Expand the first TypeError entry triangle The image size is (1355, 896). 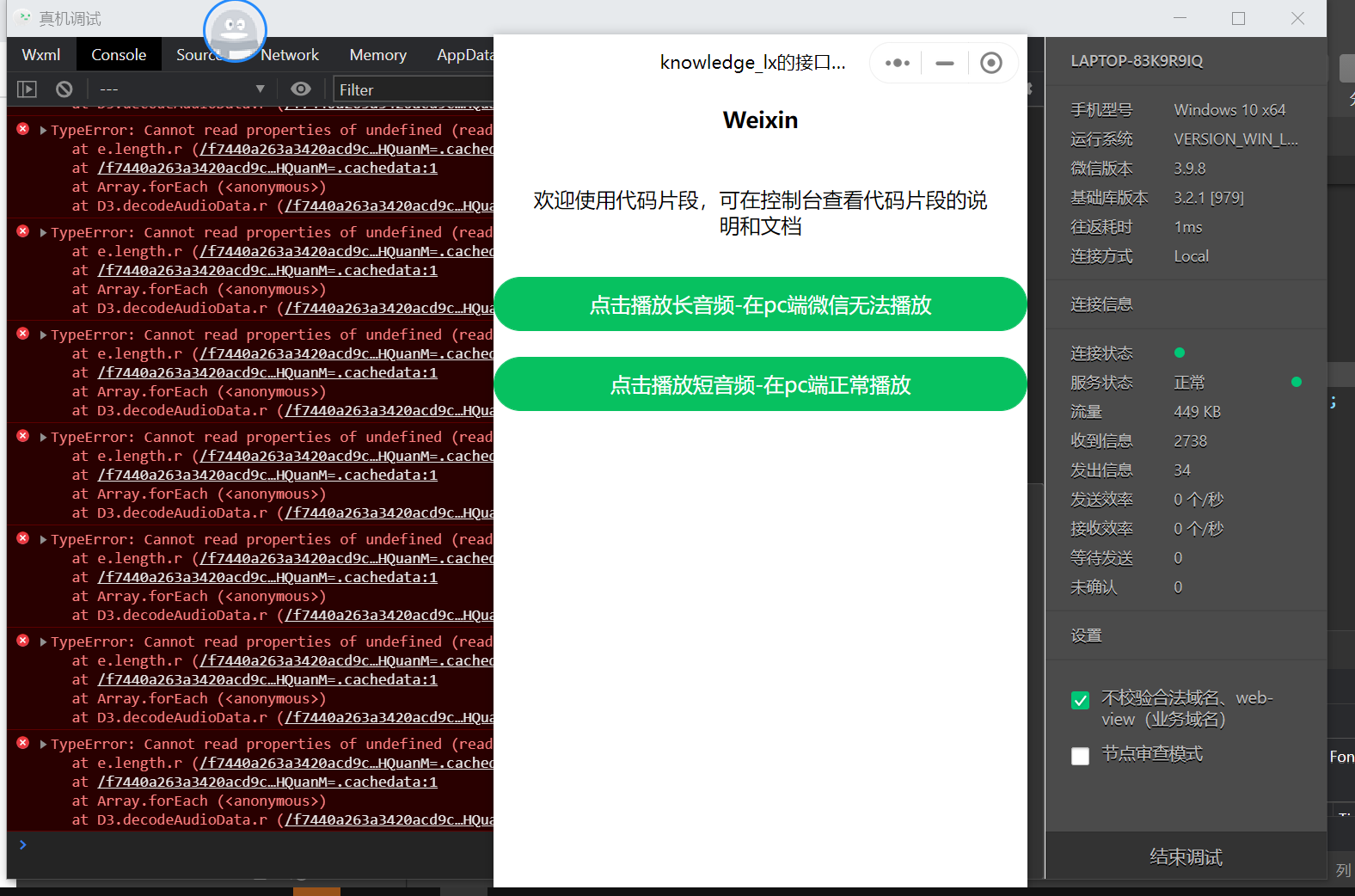(43, 131)
